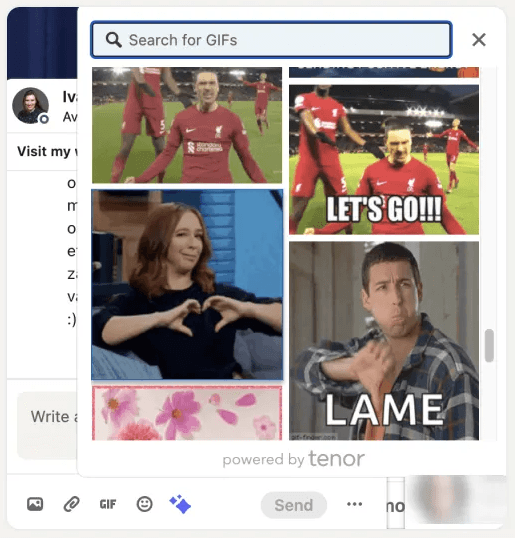Screen dimensions: 515x538
Task: Select the LAME thumbs down GIF
Action: pyautogui.click(x=384, y=341)
